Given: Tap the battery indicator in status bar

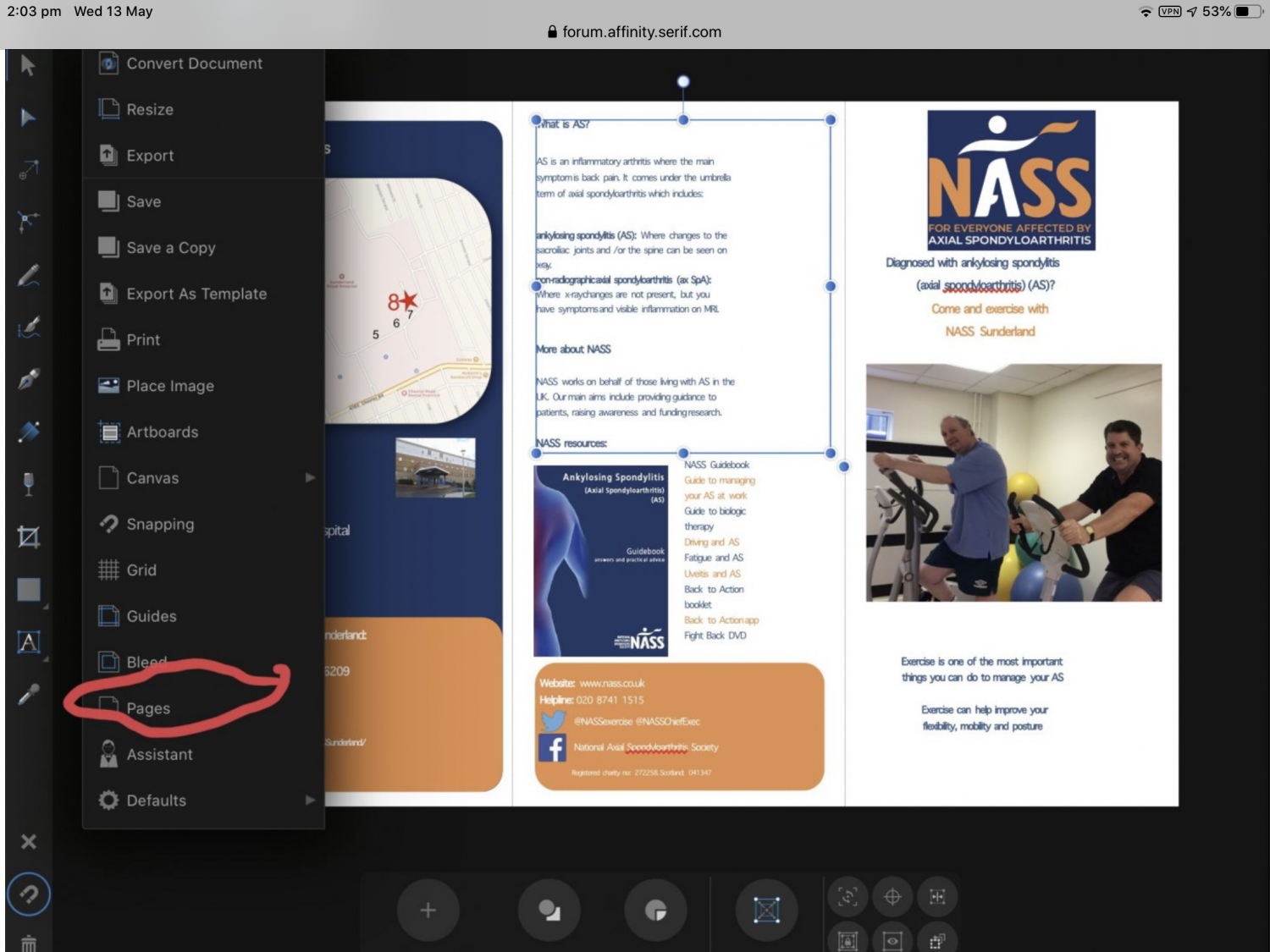Looking at the screenshot, I should [x=1248, y=12].
